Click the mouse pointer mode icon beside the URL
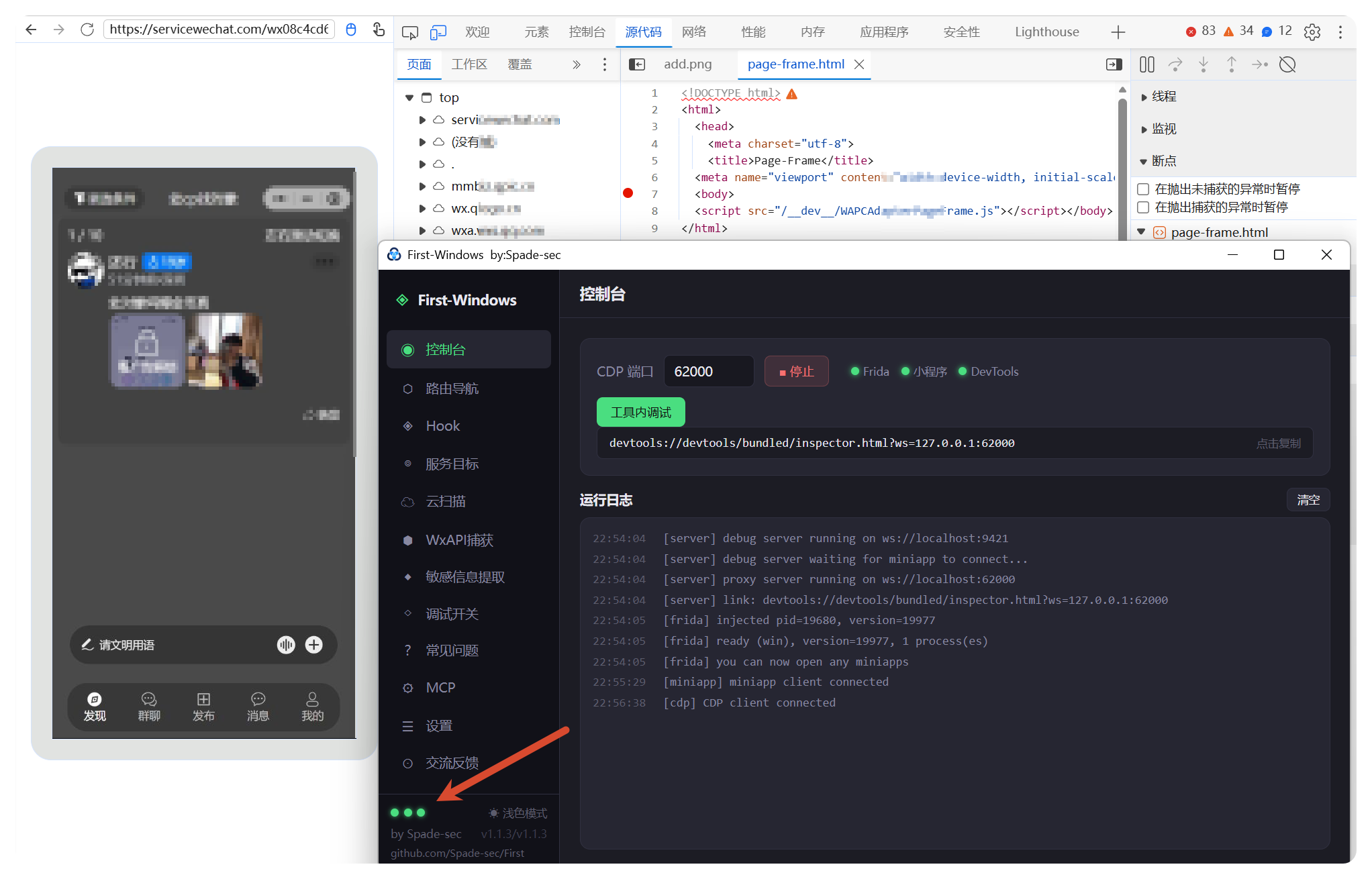The width and height of the screenshot is (1372, 879). (351, 30)
